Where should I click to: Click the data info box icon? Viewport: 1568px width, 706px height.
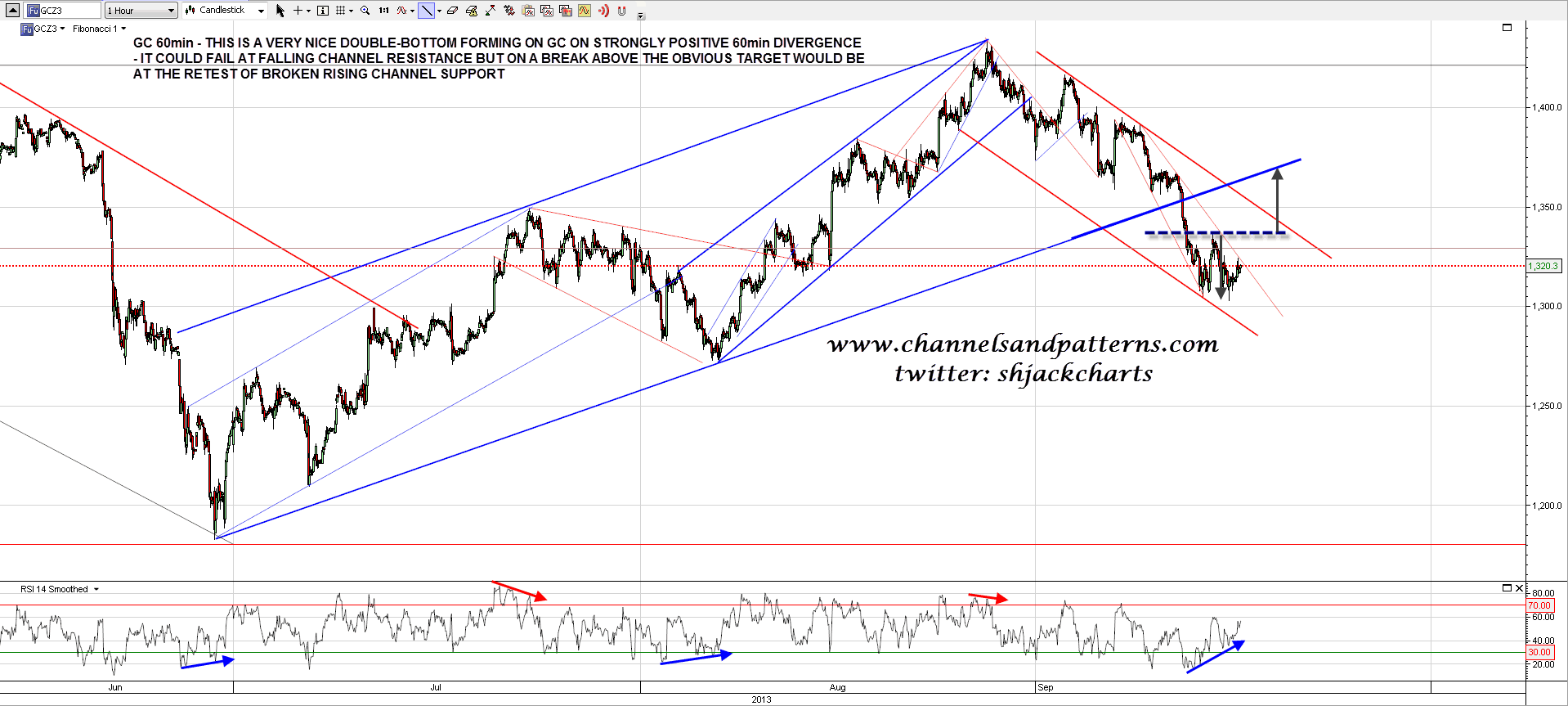(x=323, y=11)
